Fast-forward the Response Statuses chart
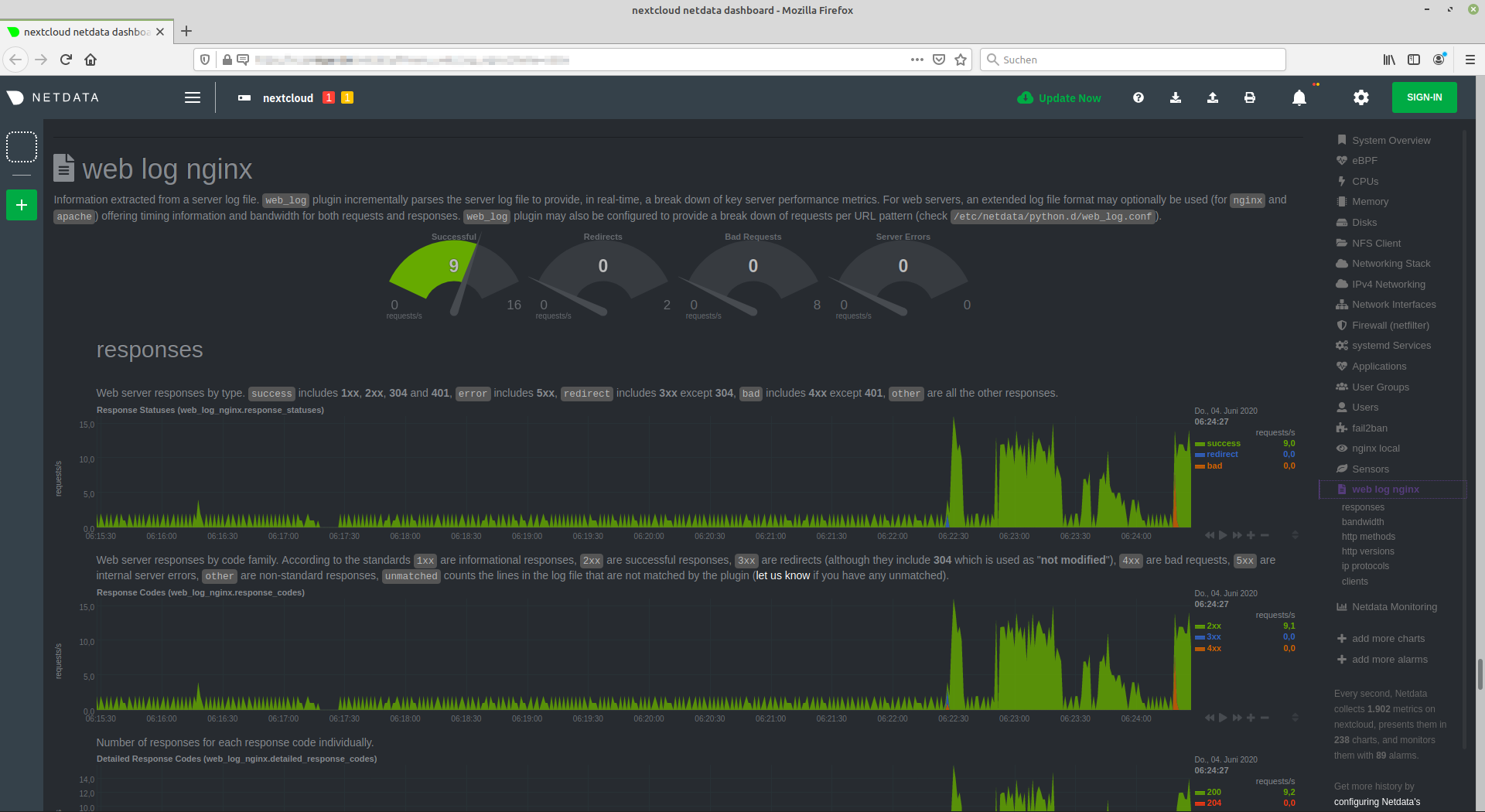 click(1237, 535)
